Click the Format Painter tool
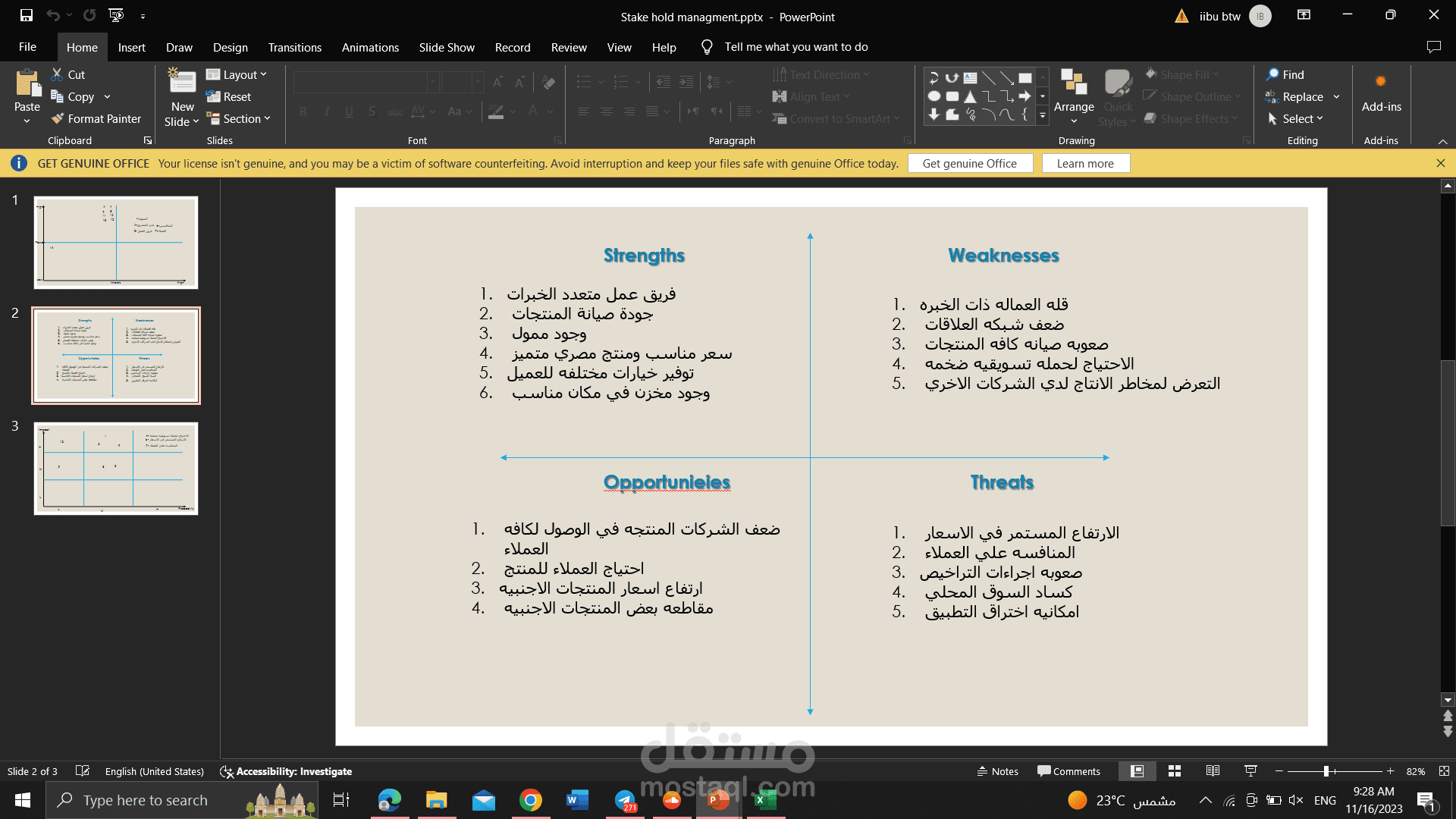This screenshot has width=1456, height=819. (96, 119)
